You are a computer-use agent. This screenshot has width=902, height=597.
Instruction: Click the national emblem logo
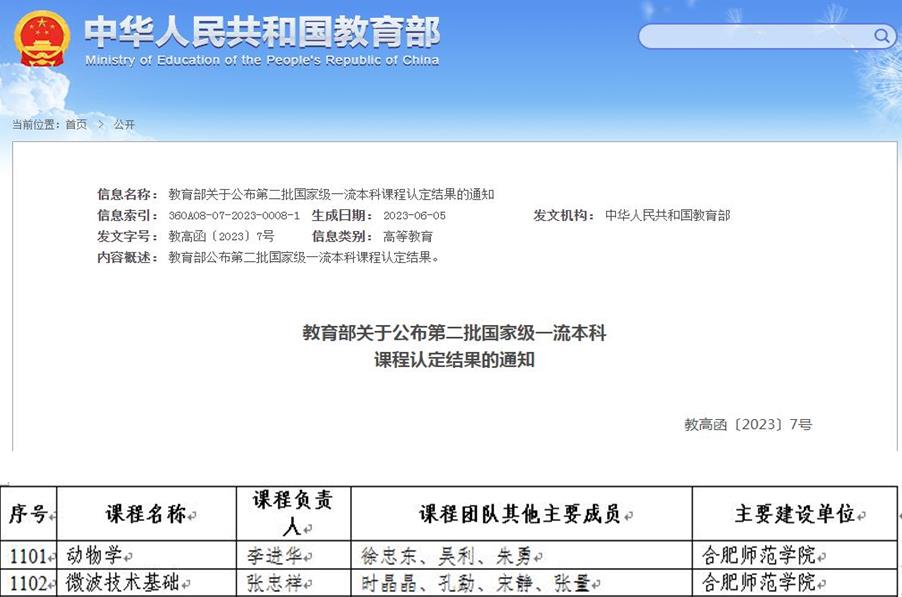(x=41, y=39)
